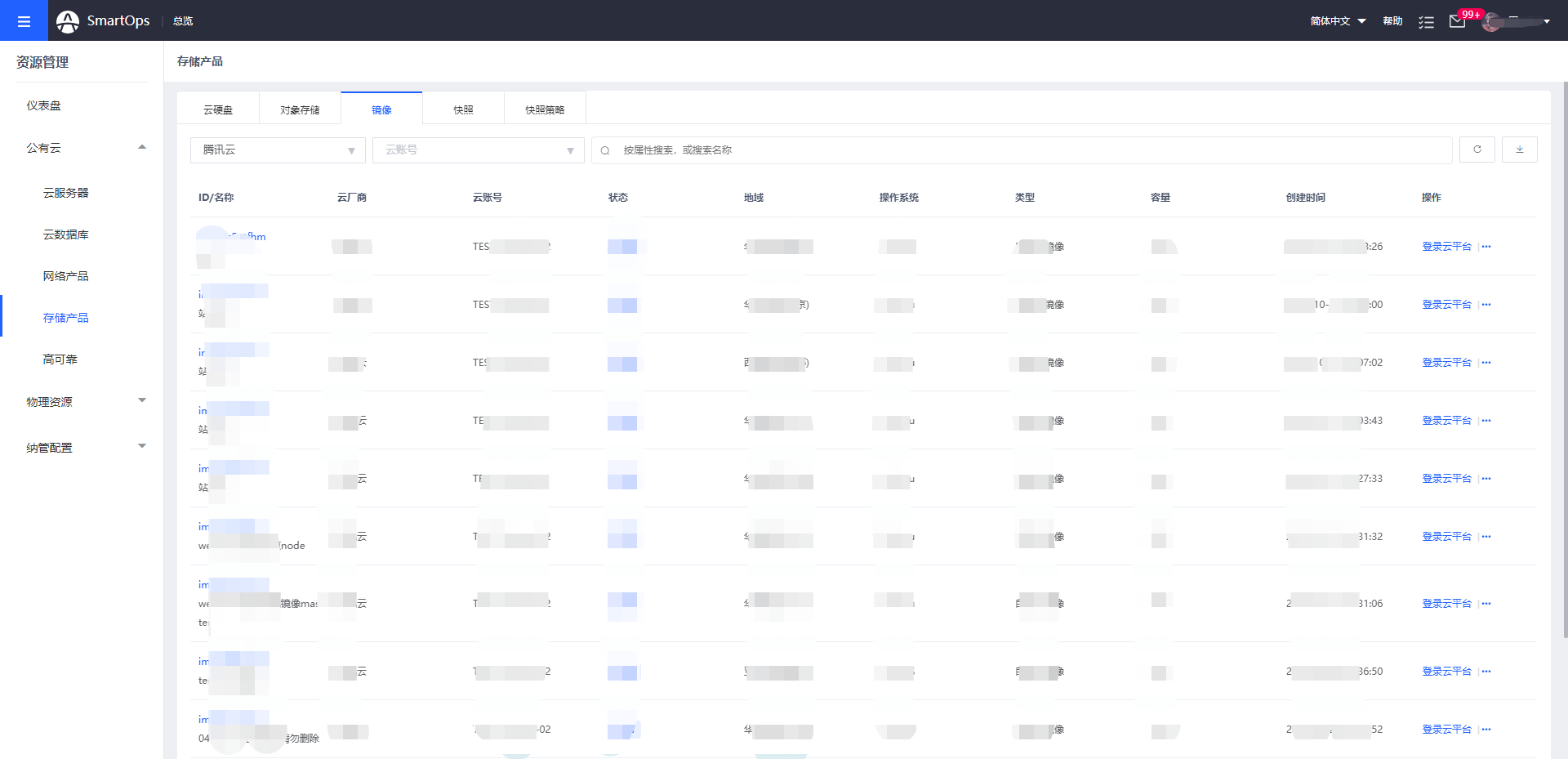Click the 状态 column header
The height and width of the screenshot is (759, 1568).
pos(618,198)
